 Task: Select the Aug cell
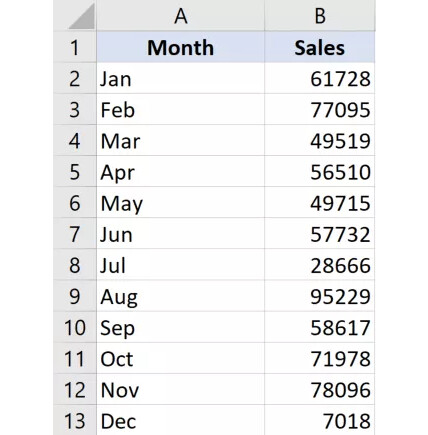pyautogui.click(x=181, y=296)
